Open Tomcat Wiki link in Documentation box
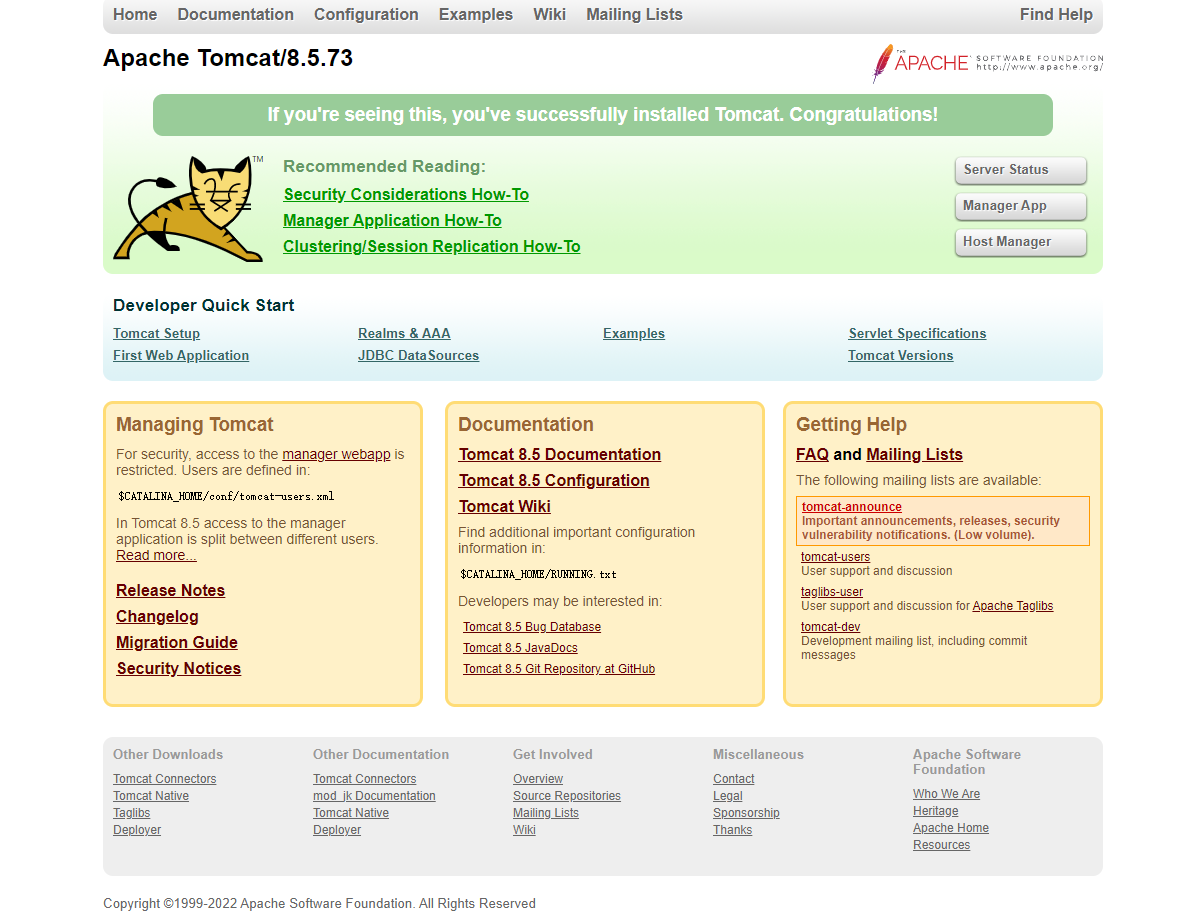This screenshot has height=919, width=1200. tap(505, 506)
